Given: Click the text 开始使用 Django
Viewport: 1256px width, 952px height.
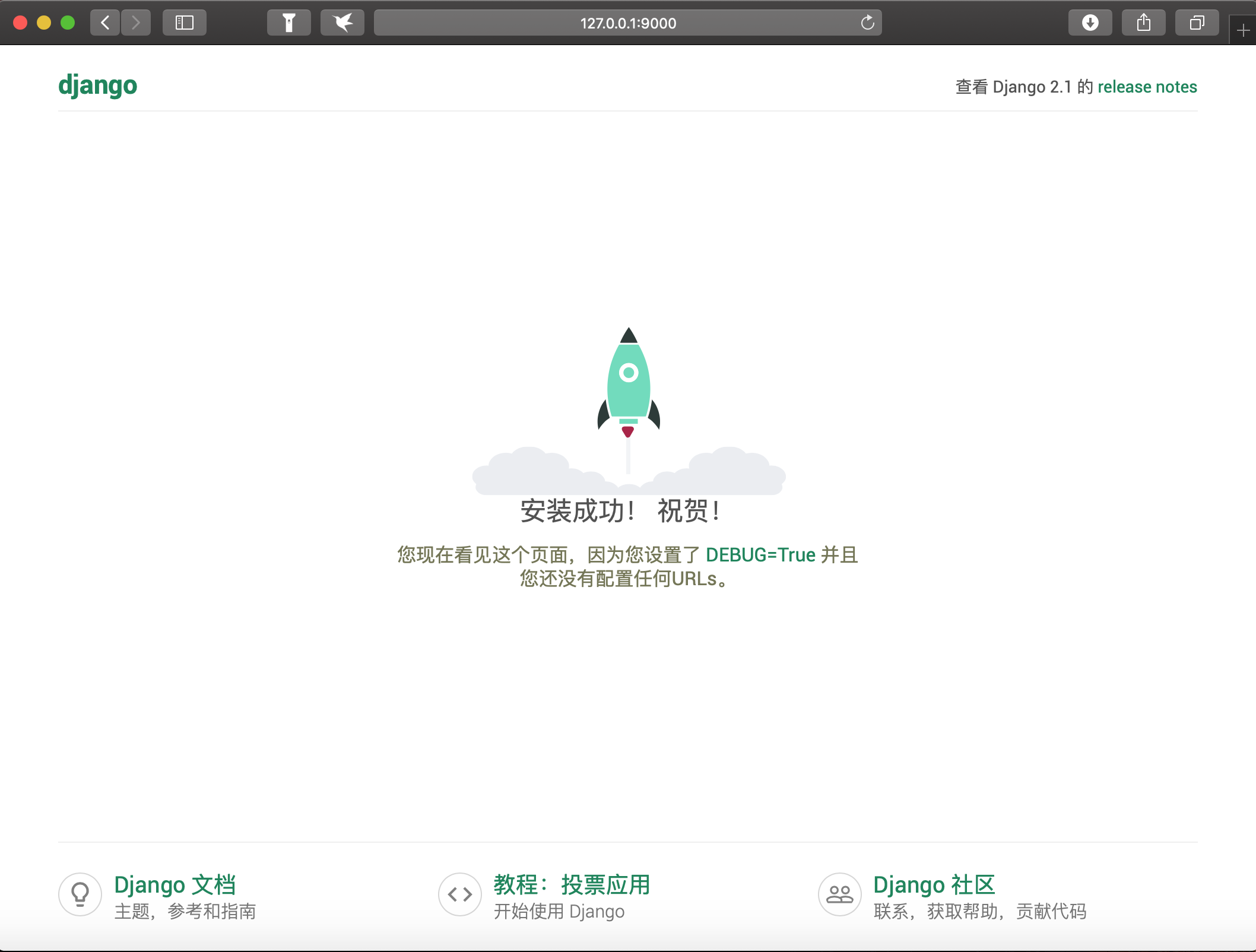Looking at the screenshot, I should [x=559, y=912].
